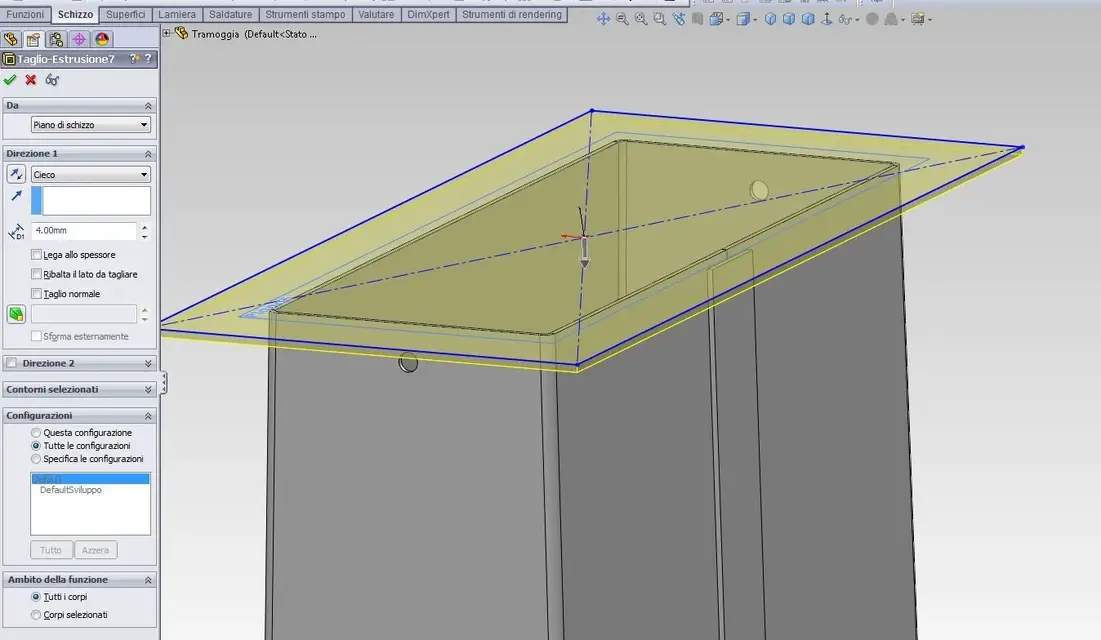1101x640 pixels.
Task: Click the D1 depth dimension icon
Action: point(16,231)
